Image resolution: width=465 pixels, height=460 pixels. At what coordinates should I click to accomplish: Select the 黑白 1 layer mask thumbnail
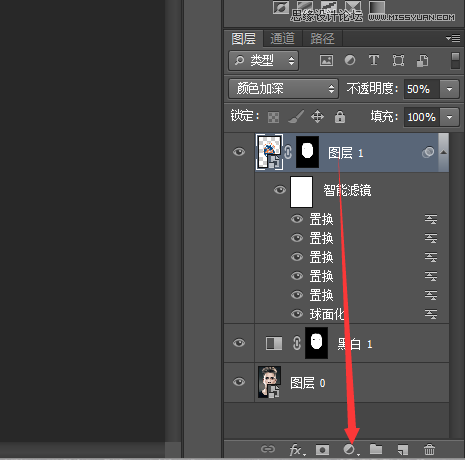pos(316,343)
